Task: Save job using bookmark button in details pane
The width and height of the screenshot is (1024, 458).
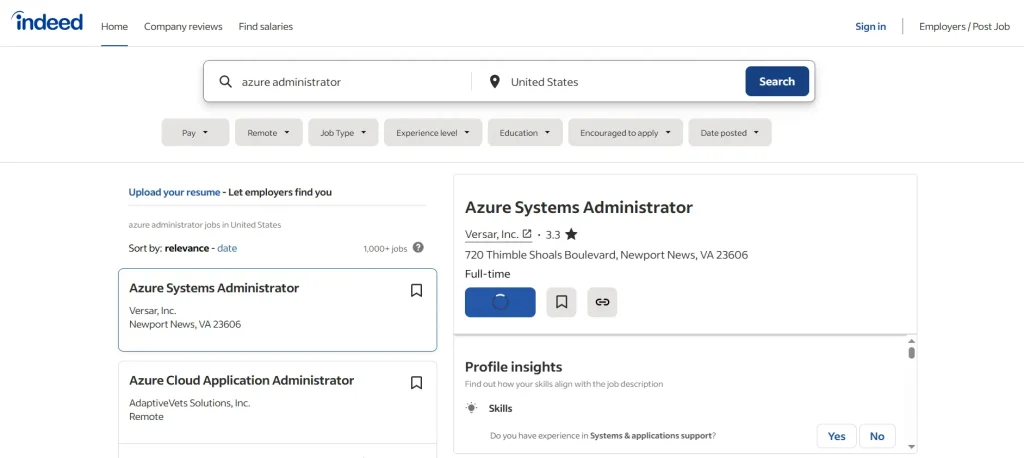Action: [561, 302]
